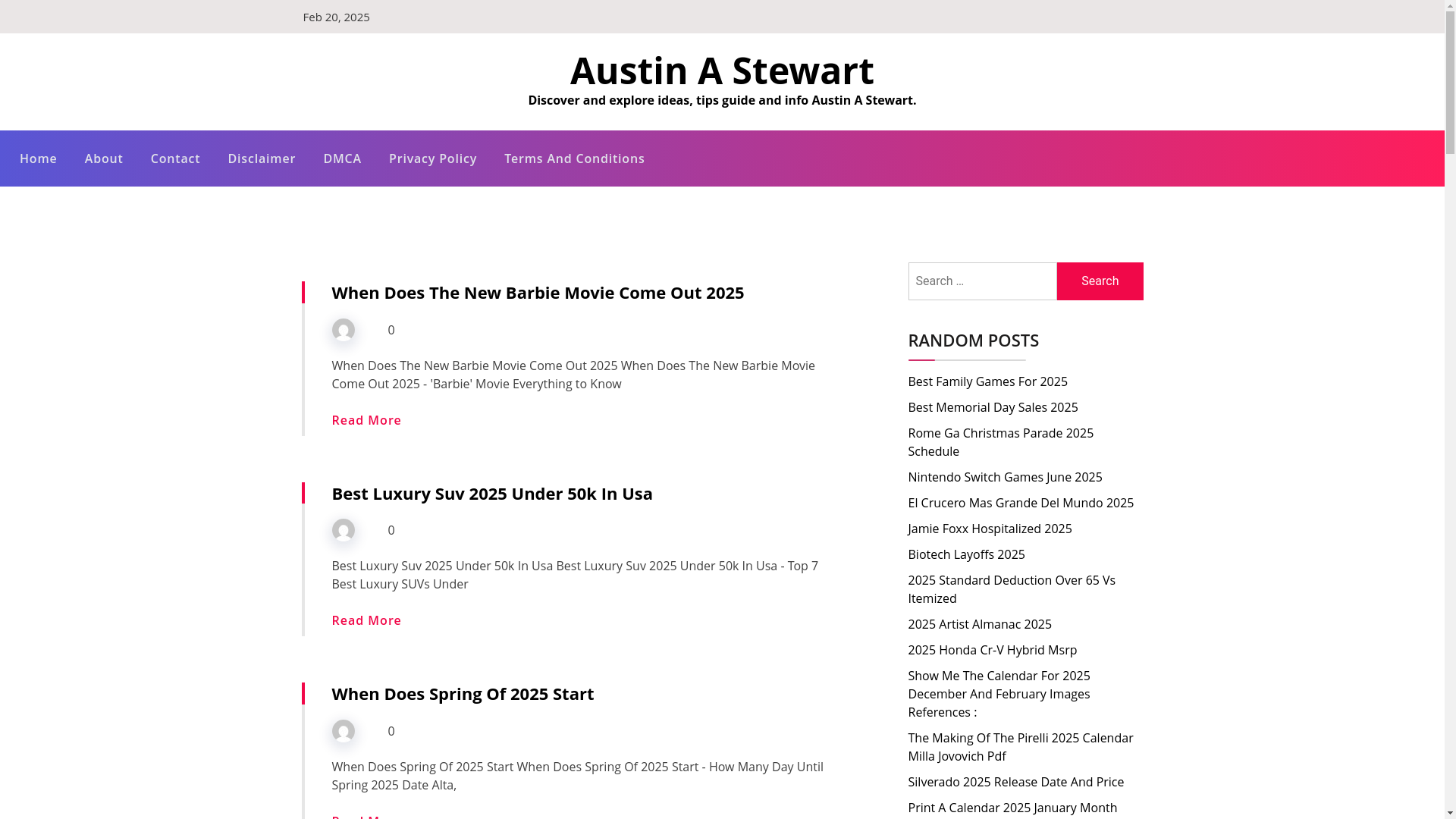
Task: Click the author avatar under Best Luxury Suv post
Action: pos(343,530)
